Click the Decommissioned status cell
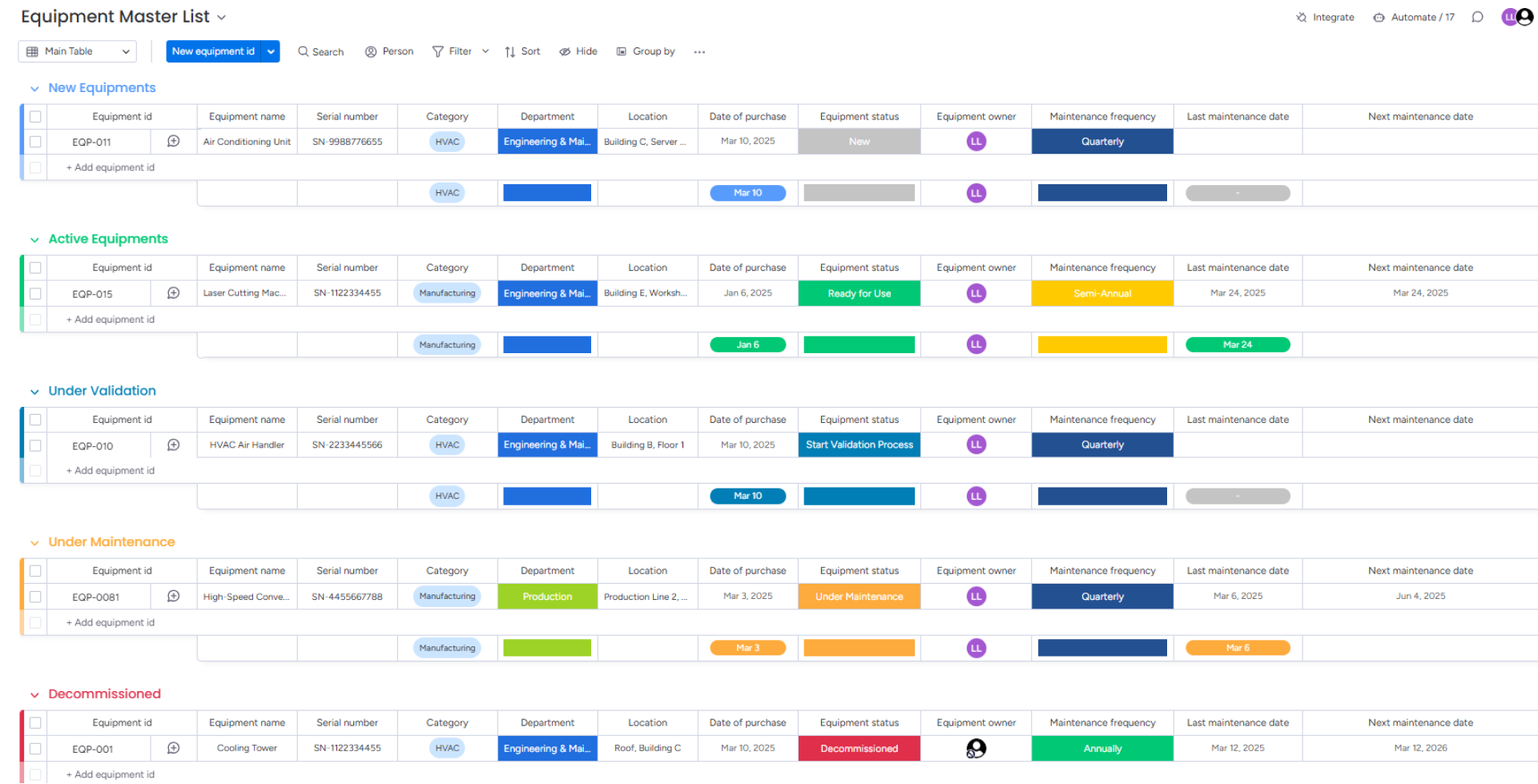1538x784 pixels. 859,748
